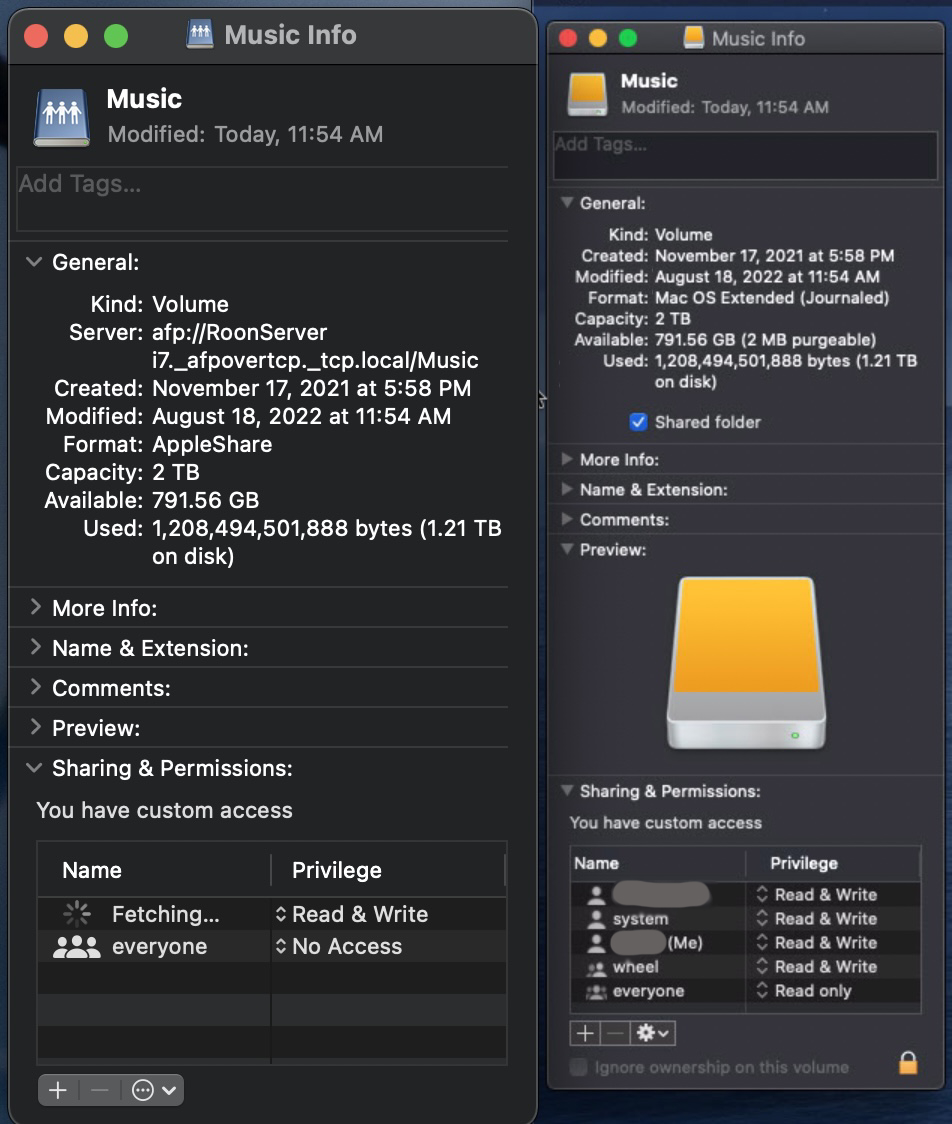Expand Name & Extension in right window
Screen dimensions: 952x1124
pyautogui.click(x=567, y=489)
